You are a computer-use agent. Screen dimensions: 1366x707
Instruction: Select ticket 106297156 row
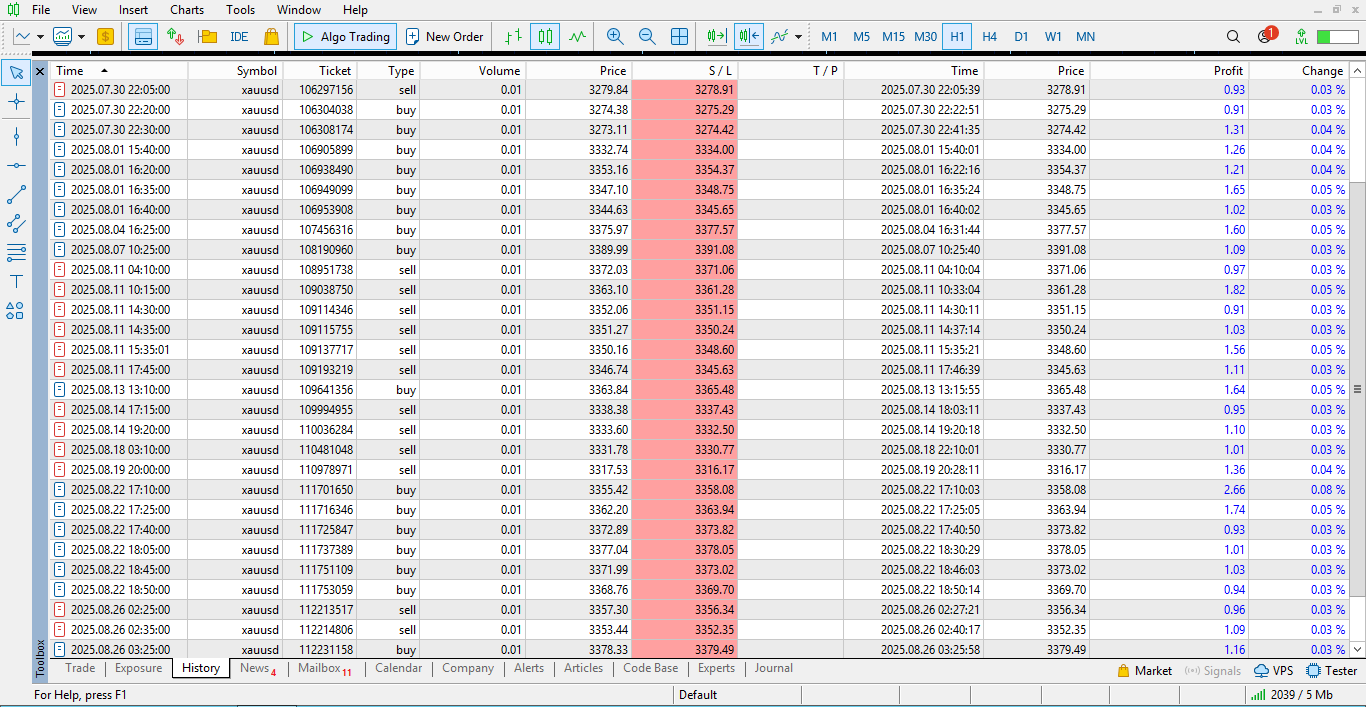[x=699, y=90]
